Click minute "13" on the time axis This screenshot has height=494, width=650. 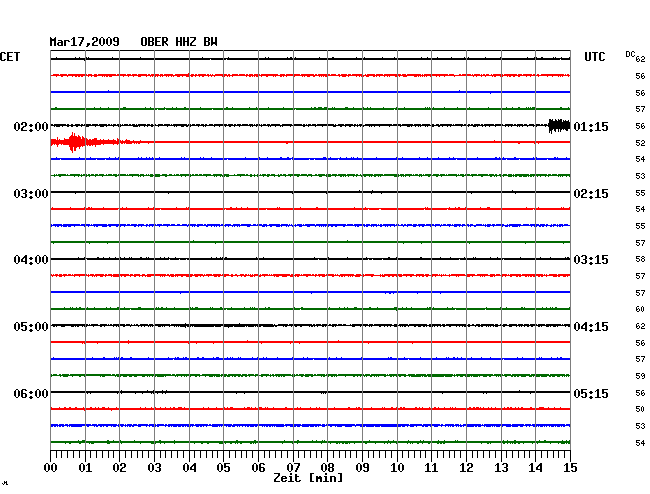501,467
